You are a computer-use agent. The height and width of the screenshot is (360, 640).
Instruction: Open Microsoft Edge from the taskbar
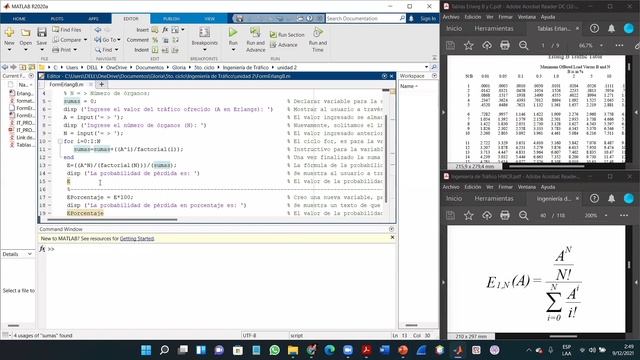pyautogui.click(x=329, y=350)
